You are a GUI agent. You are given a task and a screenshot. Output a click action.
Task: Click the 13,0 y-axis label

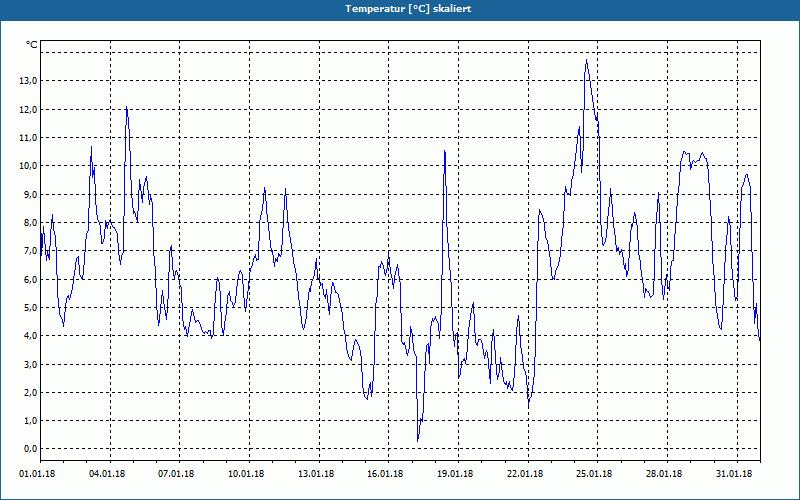[28, 81]
